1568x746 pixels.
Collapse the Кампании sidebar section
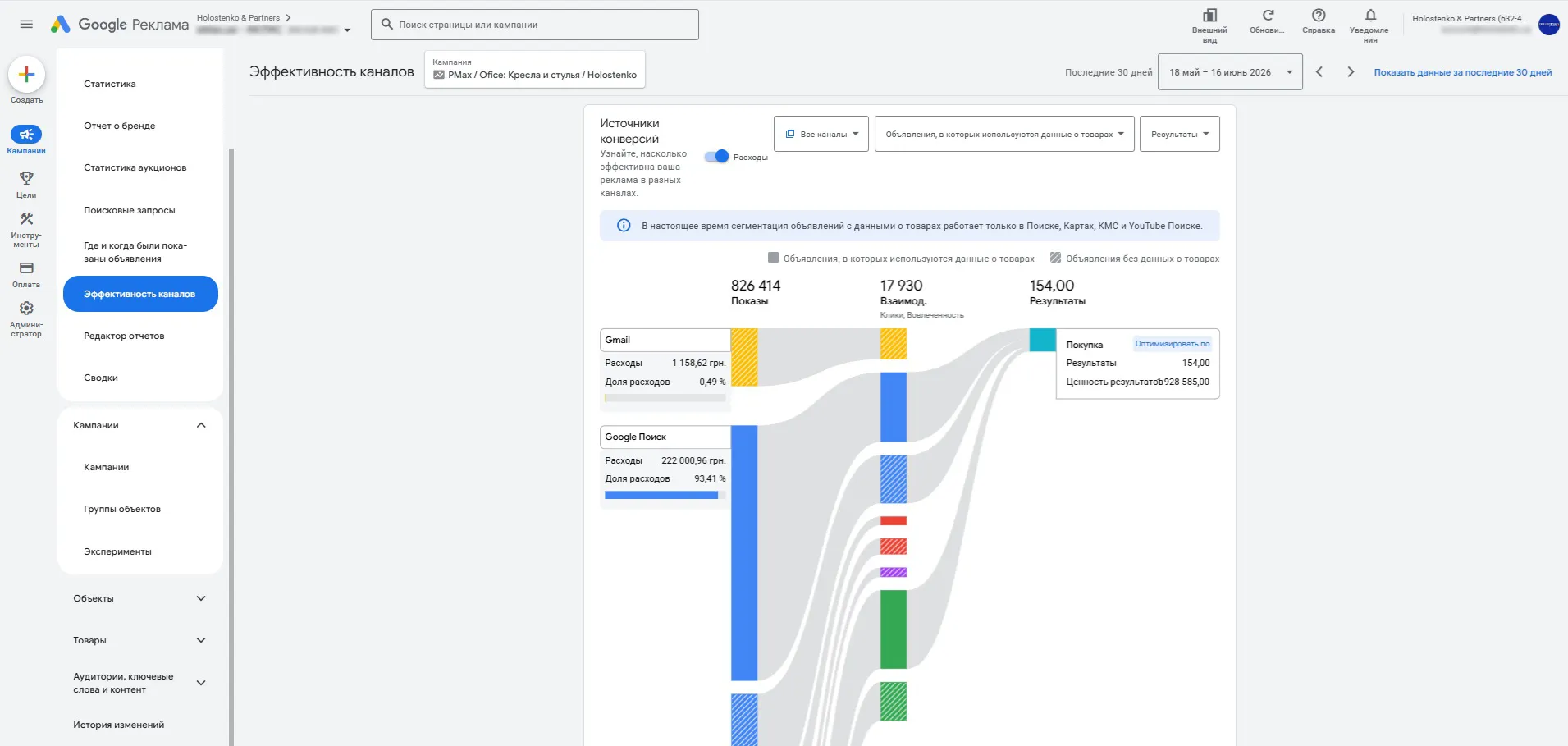coord(201,425)
